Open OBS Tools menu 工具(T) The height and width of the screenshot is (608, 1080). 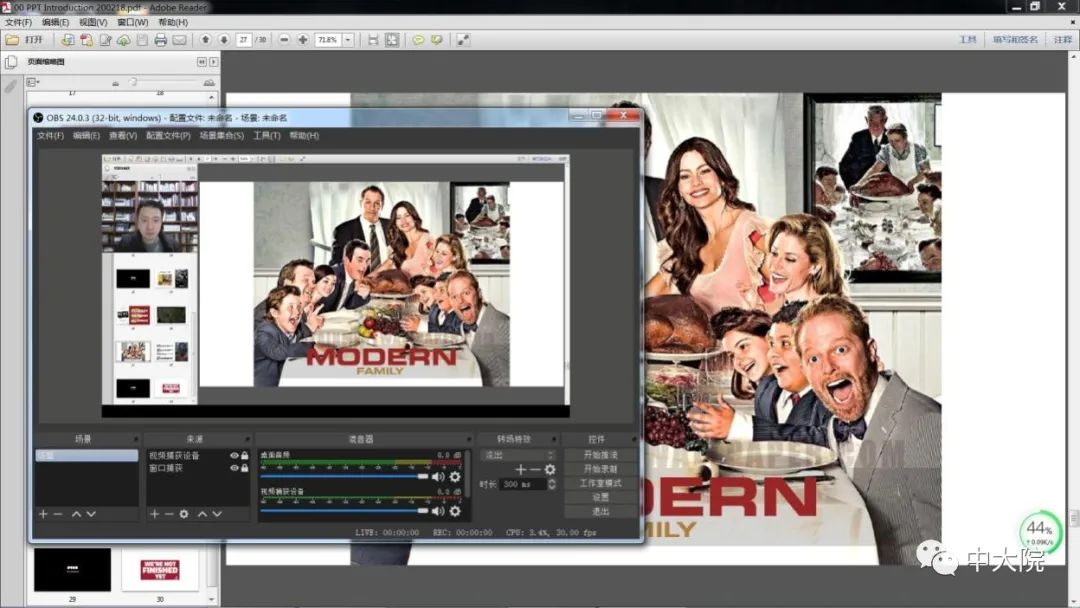tap(266, 135)
